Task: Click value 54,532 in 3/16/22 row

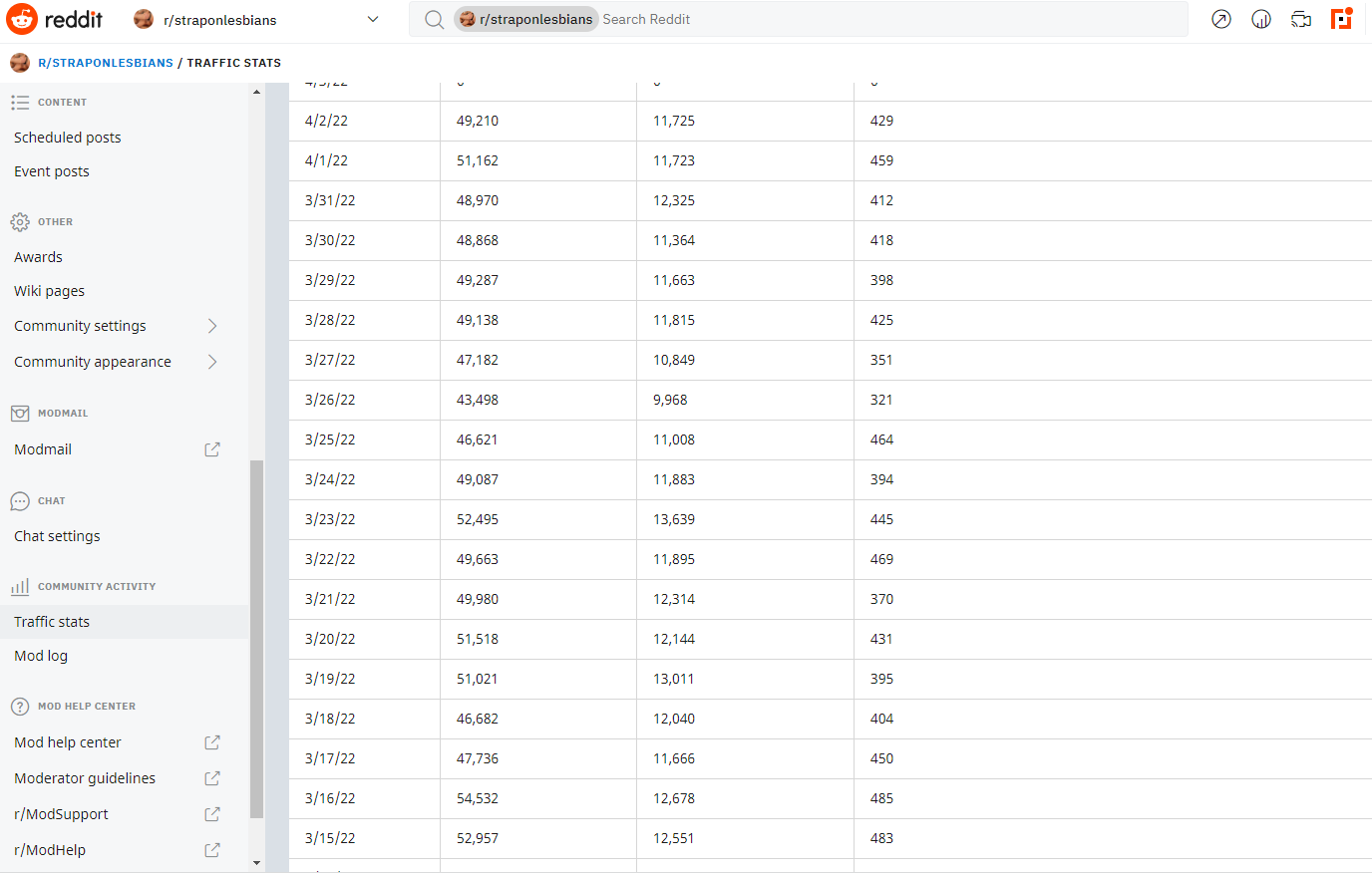Action: pos(478,798)
